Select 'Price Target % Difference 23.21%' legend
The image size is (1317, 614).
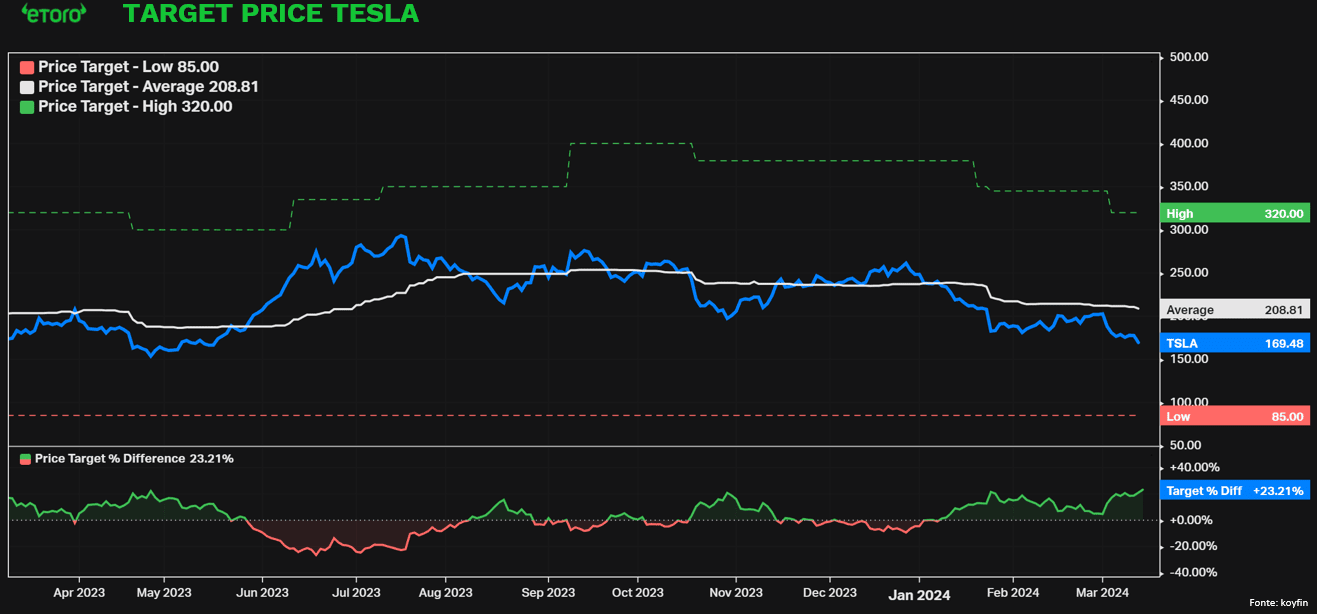127,459
